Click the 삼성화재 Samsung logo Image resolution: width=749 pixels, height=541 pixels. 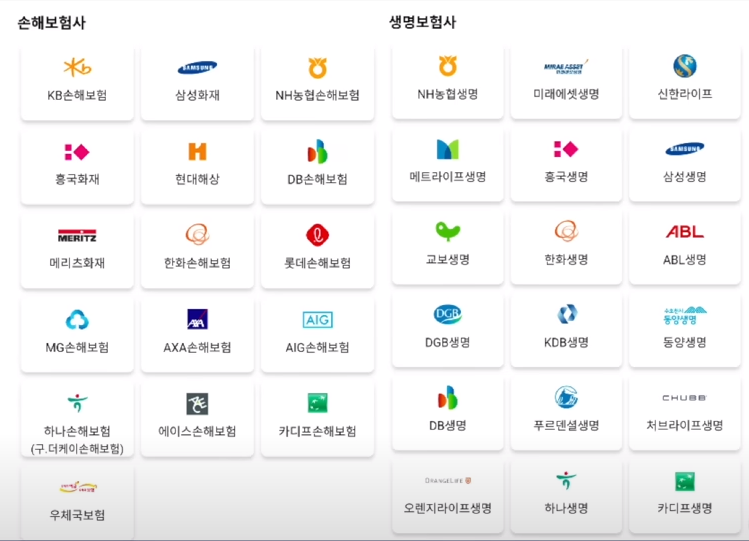tap(197, 68)
